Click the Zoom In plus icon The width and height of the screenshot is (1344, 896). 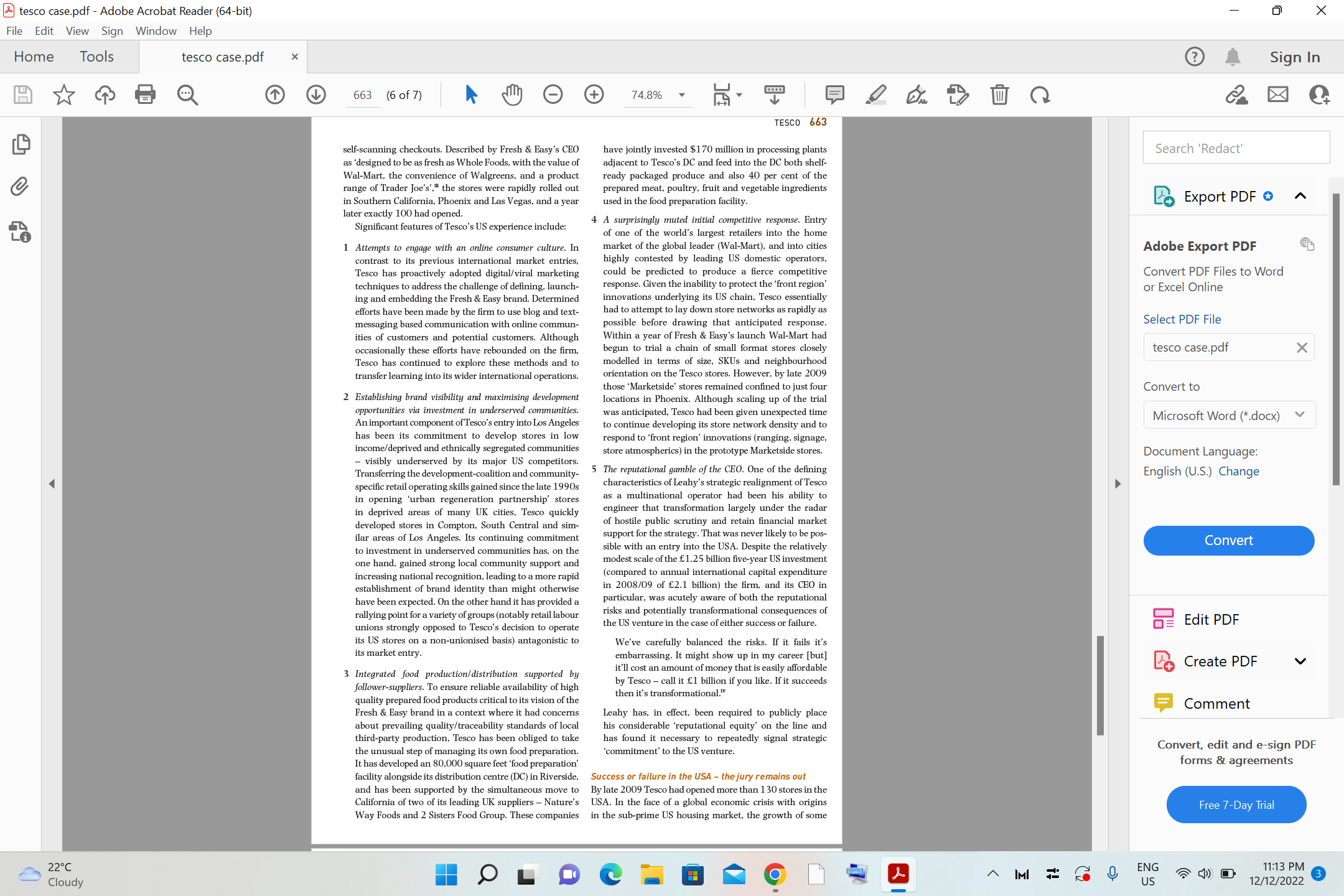594,95
